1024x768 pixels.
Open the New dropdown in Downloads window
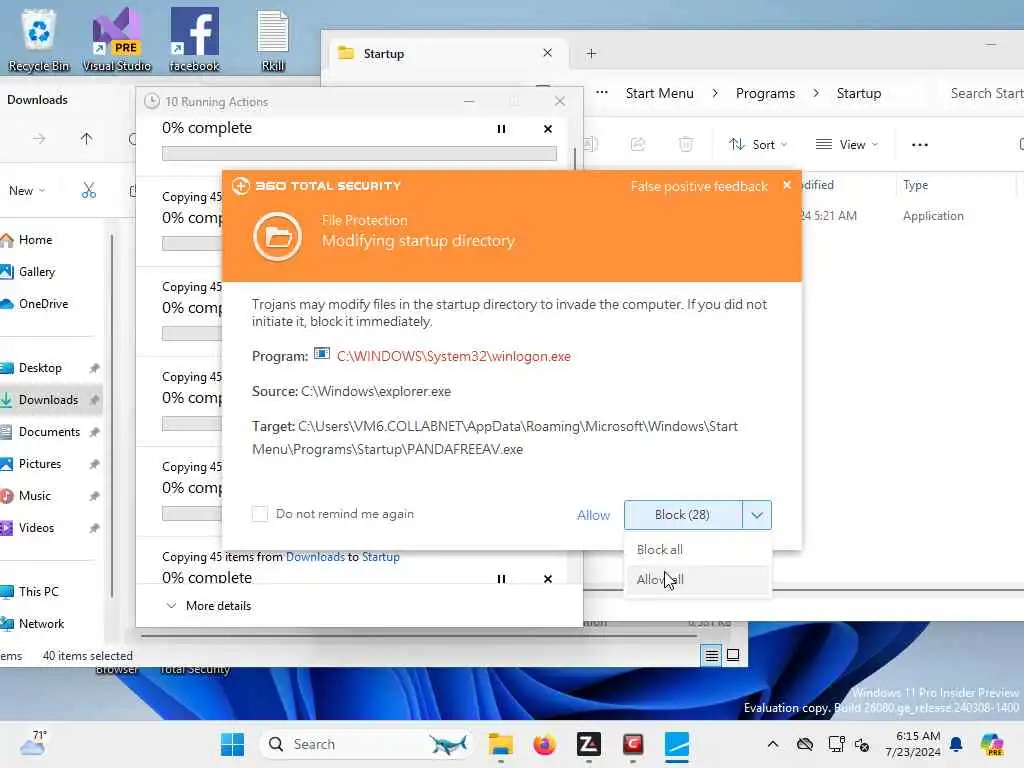pyautogui.click(x=27, y=191)
